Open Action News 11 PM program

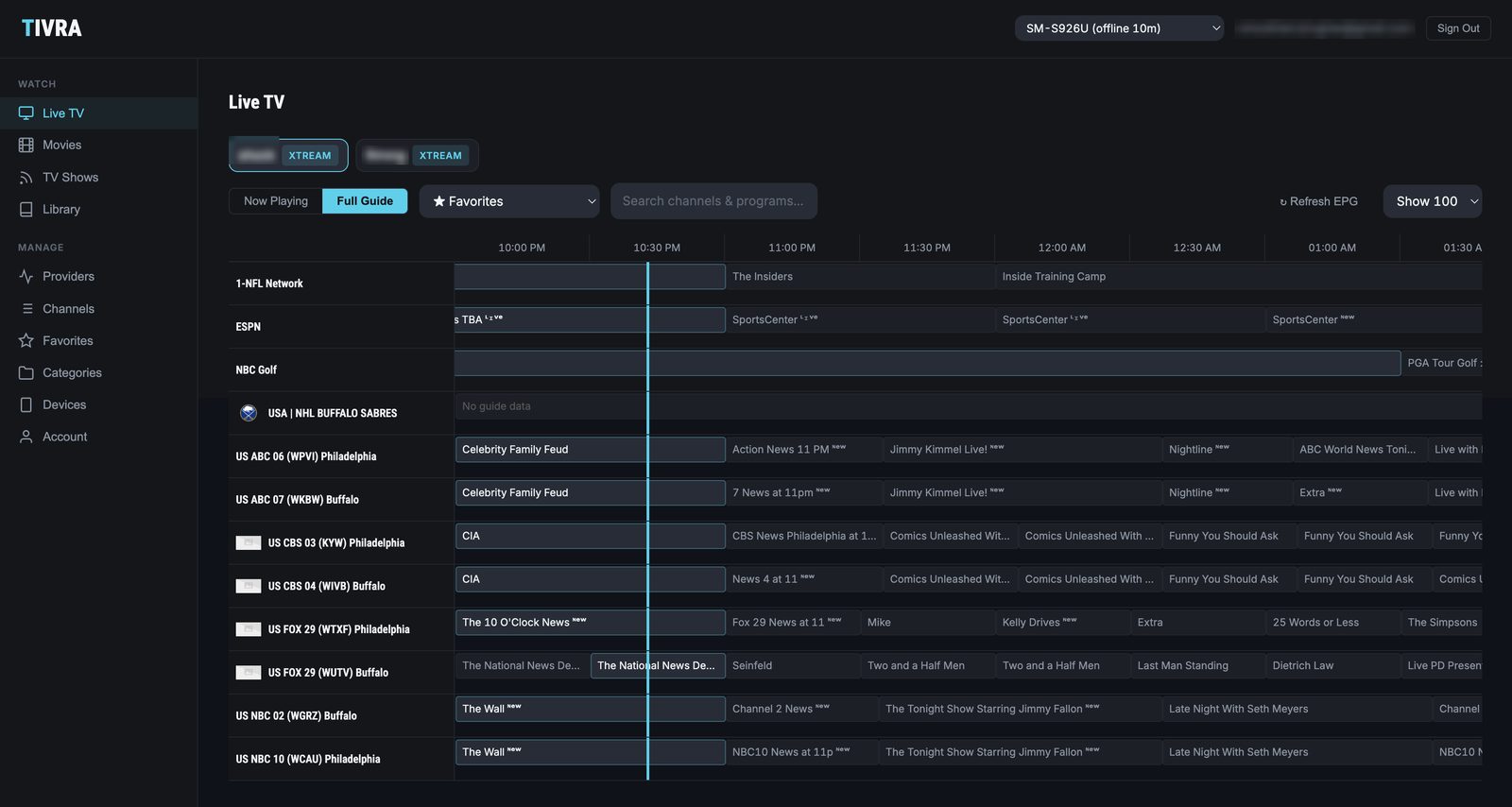(803, 450)
